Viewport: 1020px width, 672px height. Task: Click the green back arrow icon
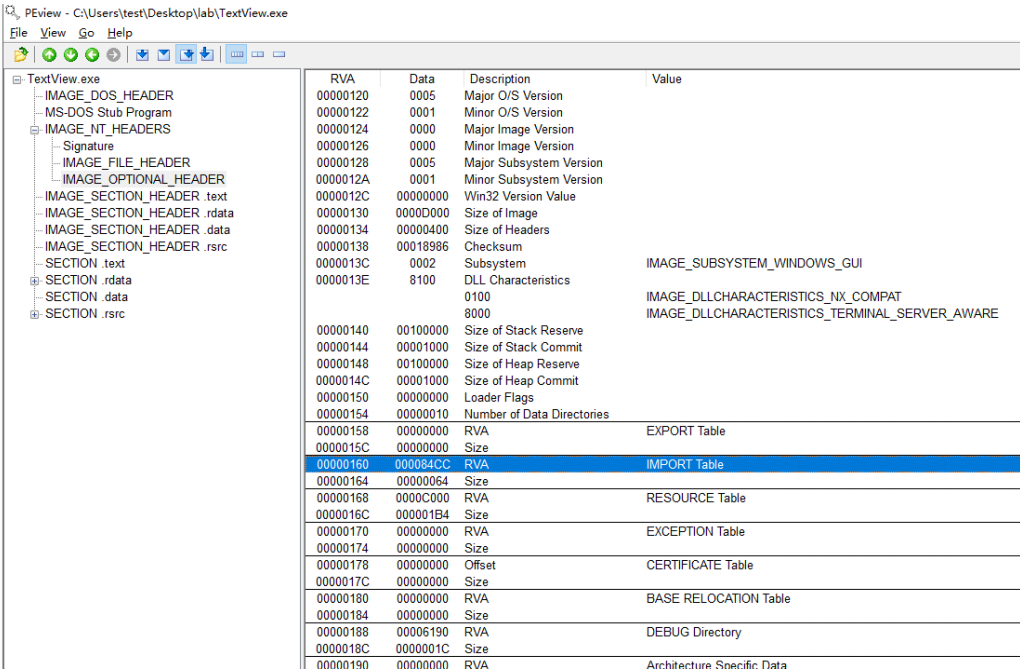click(x=92, y=55)
